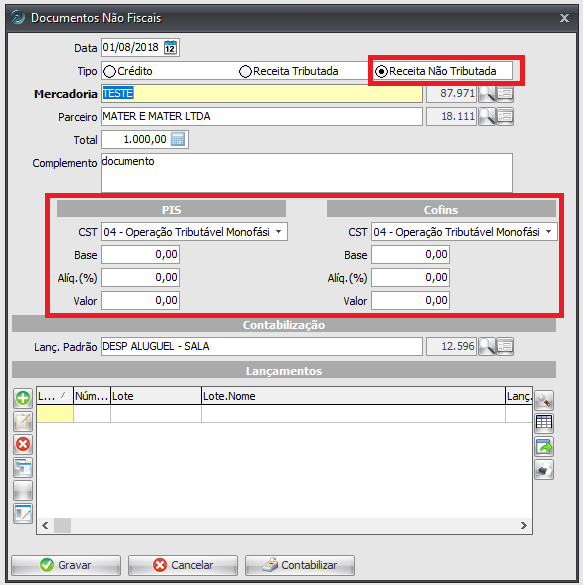Delete the lançamento using the red X icon
This screenshot has height=585, width=583.
[x=23, y=444]
